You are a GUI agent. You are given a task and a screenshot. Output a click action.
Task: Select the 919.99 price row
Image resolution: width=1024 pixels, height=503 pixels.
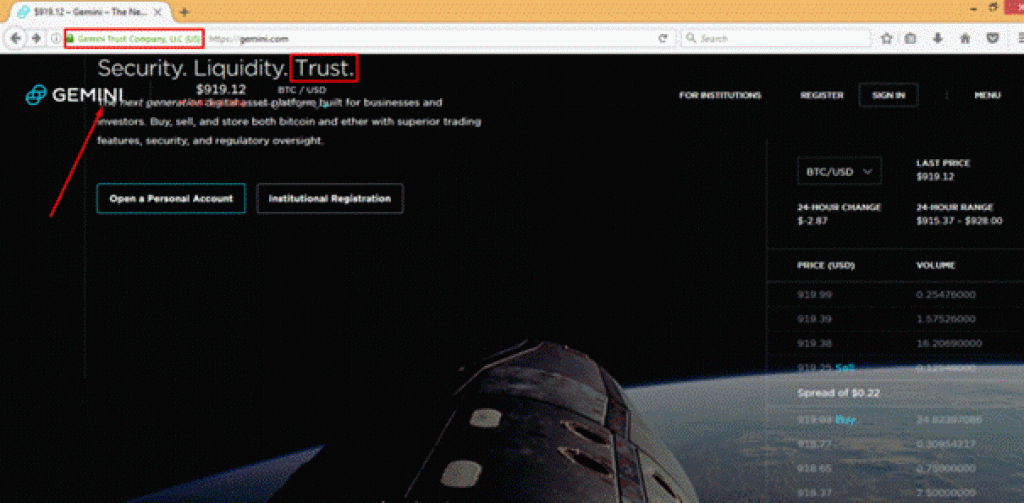pyautogui.click(x=895, y=295)
